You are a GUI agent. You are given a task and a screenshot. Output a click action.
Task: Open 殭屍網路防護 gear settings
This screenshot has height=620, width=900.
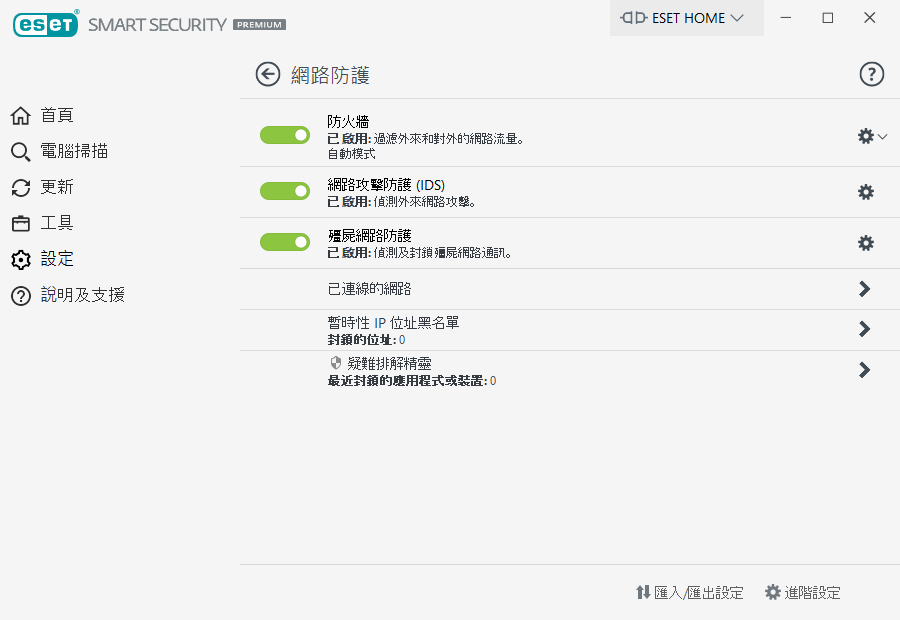coord(866,243)
